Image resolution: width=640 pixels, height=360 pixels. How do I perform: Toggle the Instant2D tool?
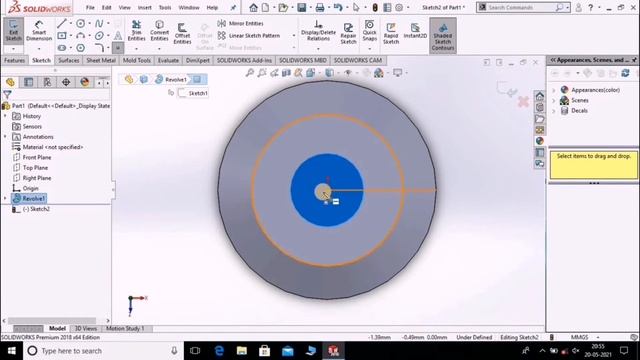click(415, 31)
